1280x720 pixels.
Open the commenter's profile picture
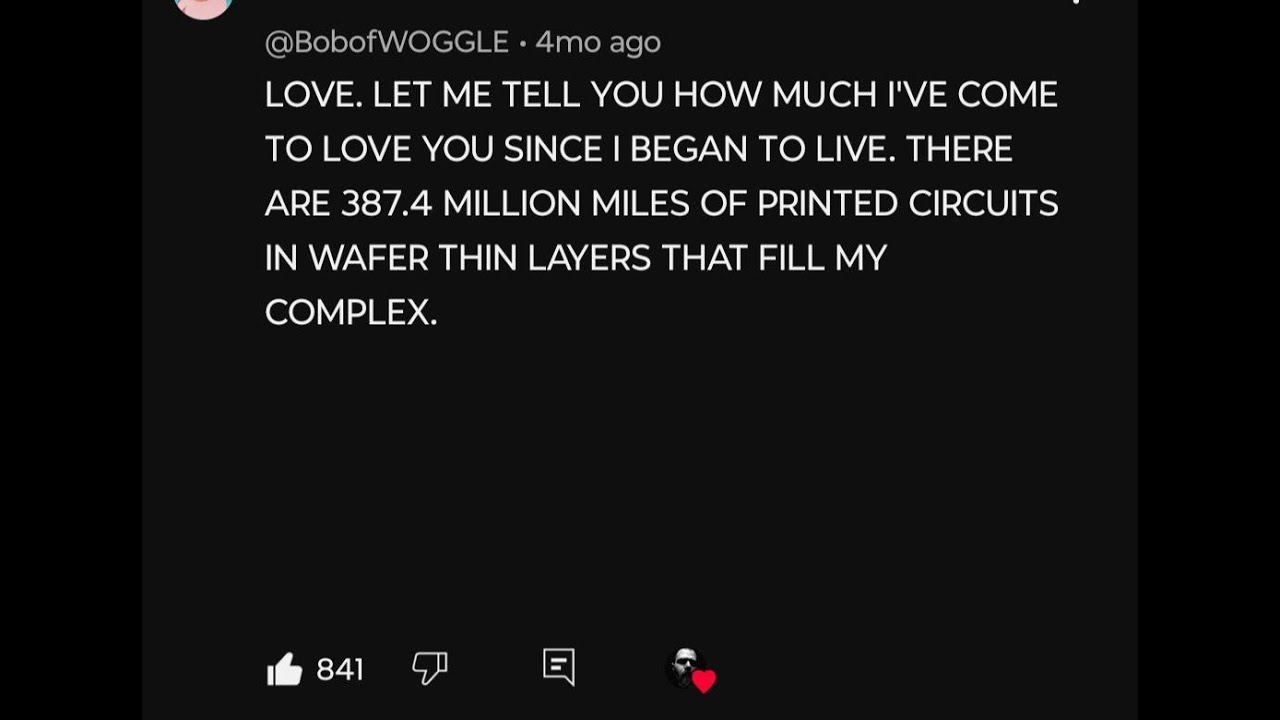tap(203, 6)
